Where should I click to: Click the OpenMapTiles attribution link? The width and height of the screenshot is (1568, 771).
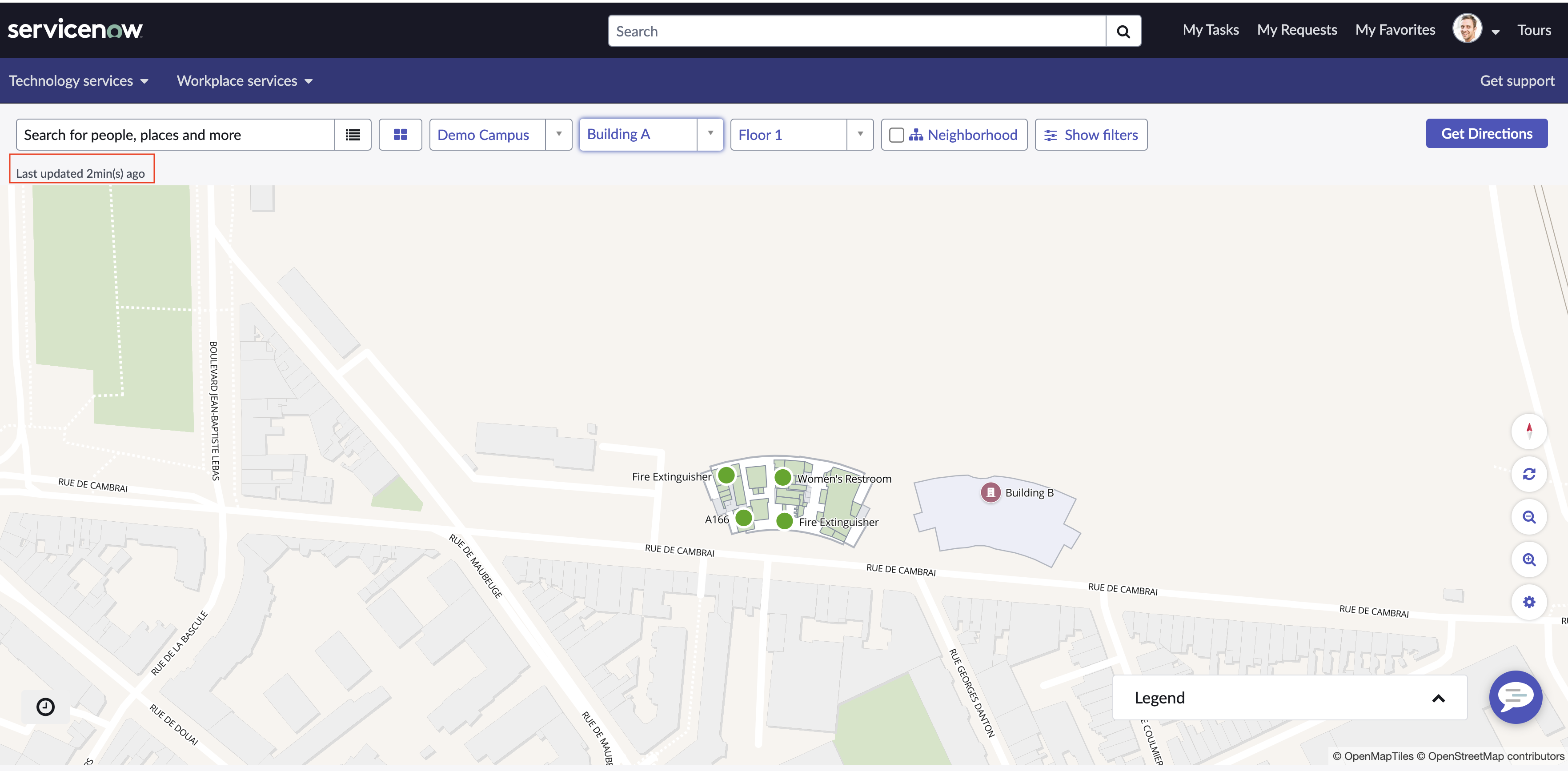pos(1373,756)
